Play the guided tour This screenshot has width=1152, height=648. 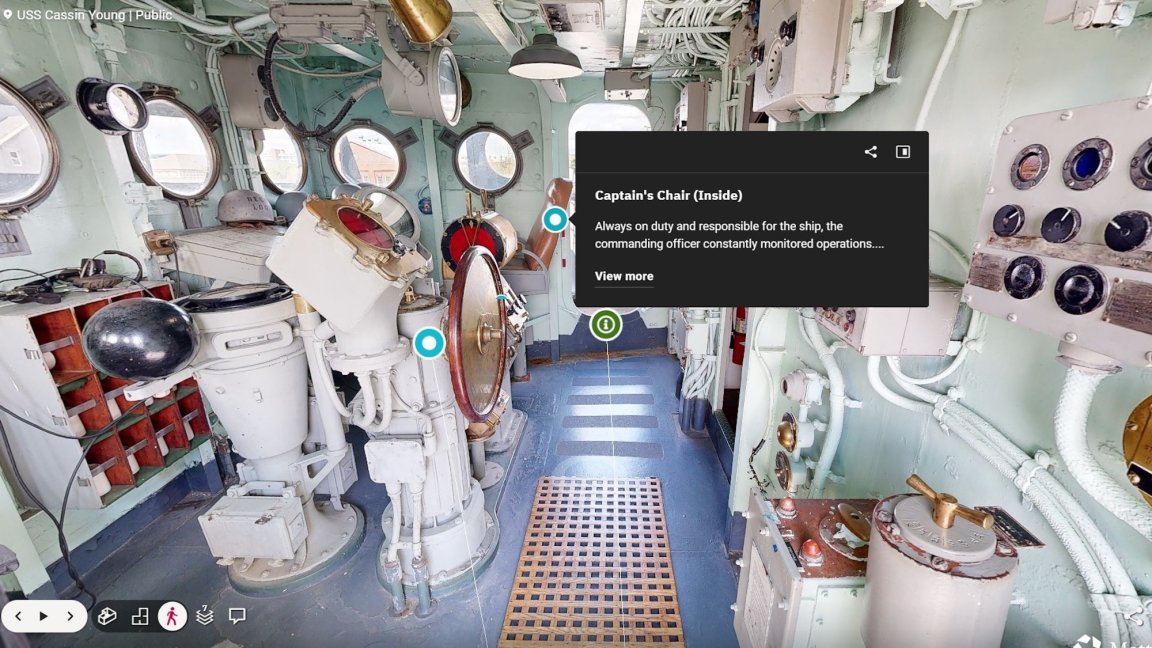tap(43, 616)
